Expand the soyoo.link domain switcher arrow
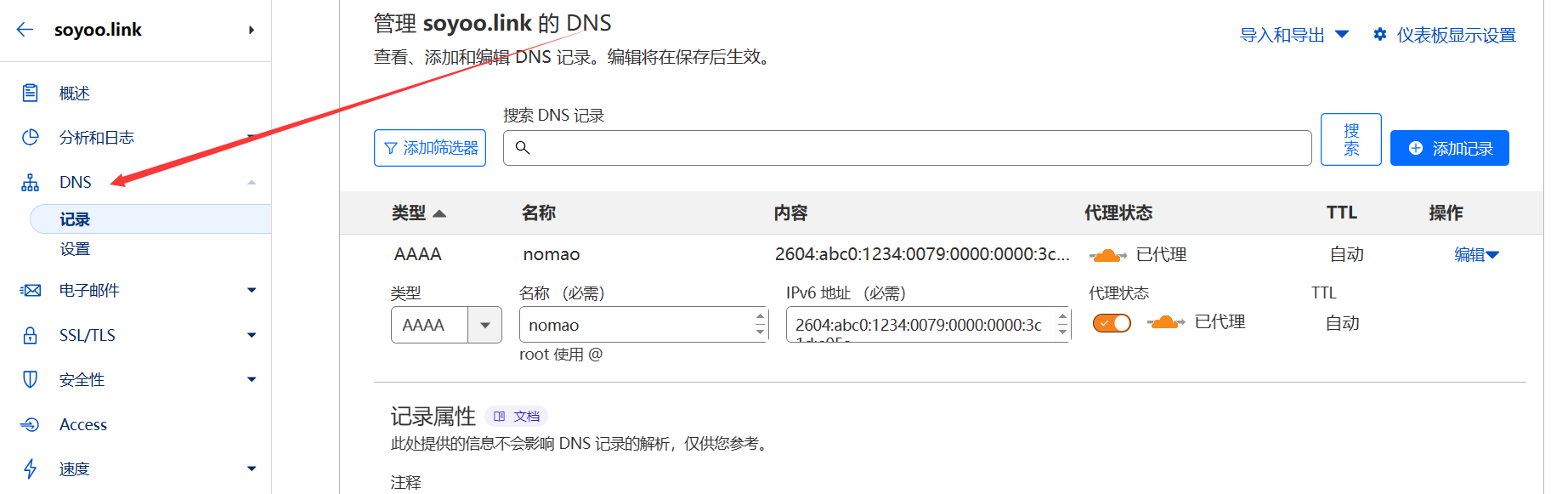The height and width of the screenshot is (494, 1568). click(x=252, y=30)
